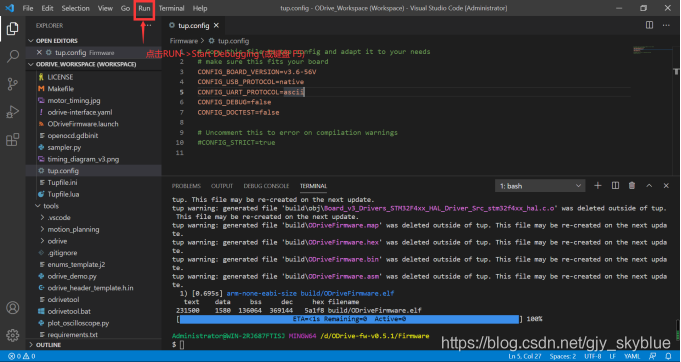
Task: Open the Explorer view in activity bar
Action: pos(13,29)
